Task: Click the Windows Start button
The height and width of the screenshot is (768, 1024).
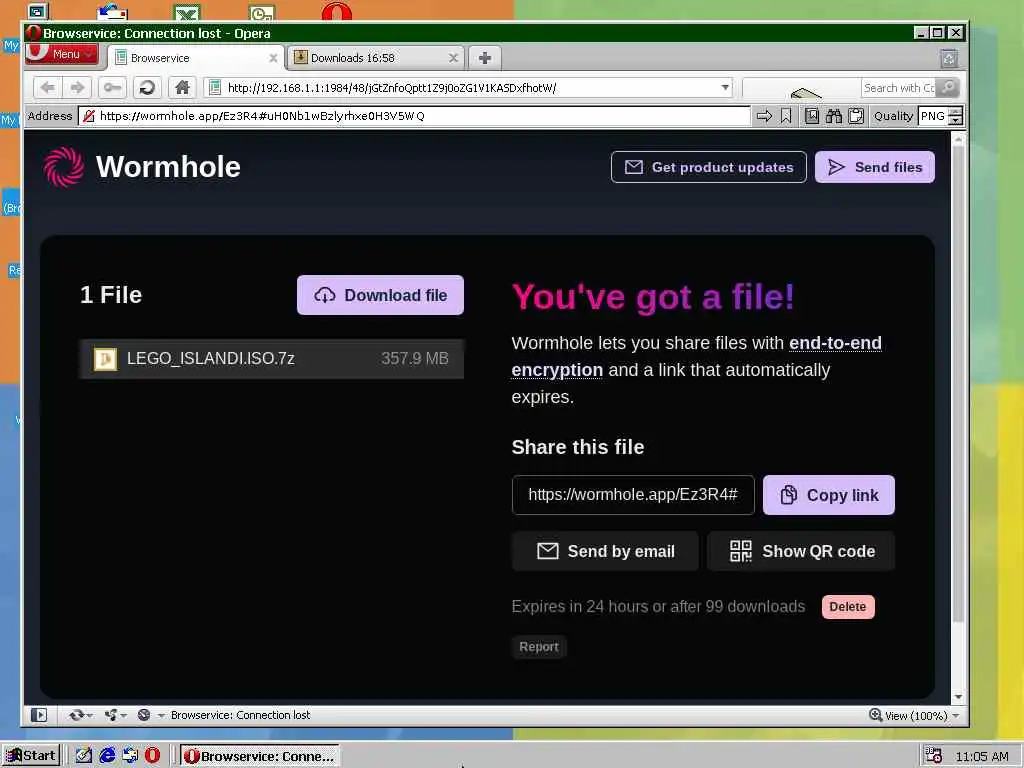Action: (x=31, y=756)
